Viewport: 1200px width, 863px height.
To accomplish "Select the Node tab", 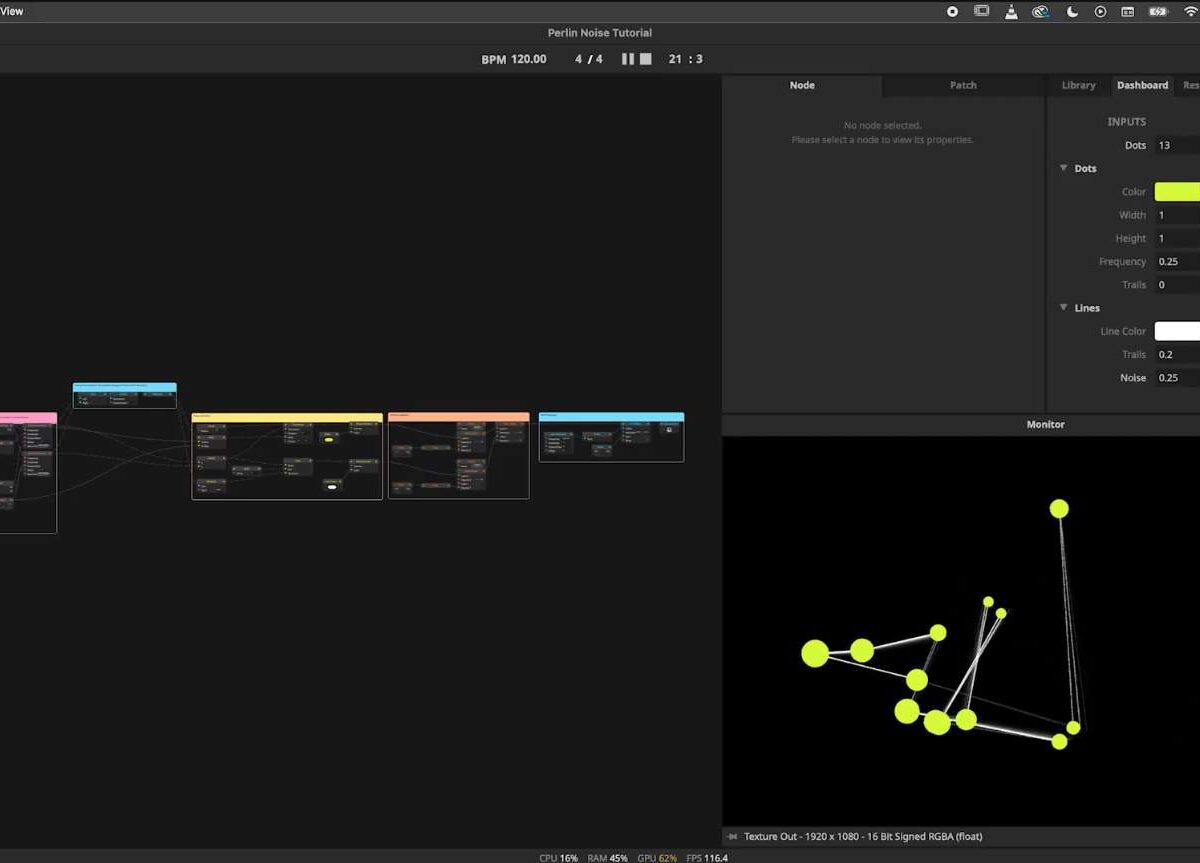I will [802, 85].
